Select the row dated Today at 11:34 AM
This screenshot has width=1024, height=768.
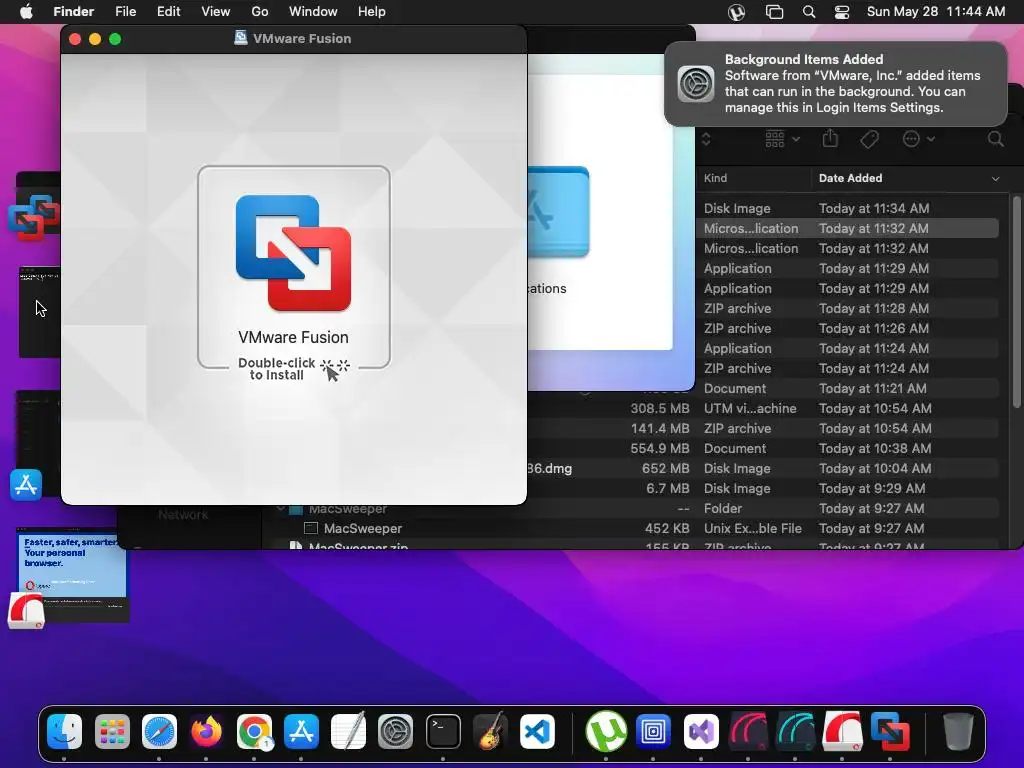tap(848, 208)
